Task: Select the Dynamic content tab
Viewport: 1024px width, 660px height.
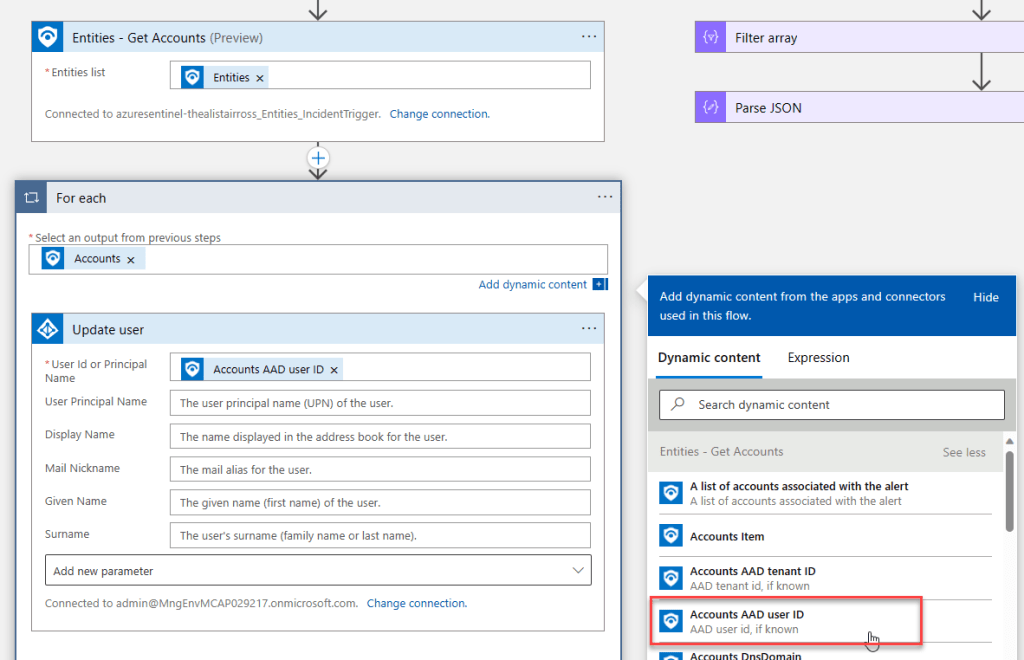Action: click(x=709, y=358)
